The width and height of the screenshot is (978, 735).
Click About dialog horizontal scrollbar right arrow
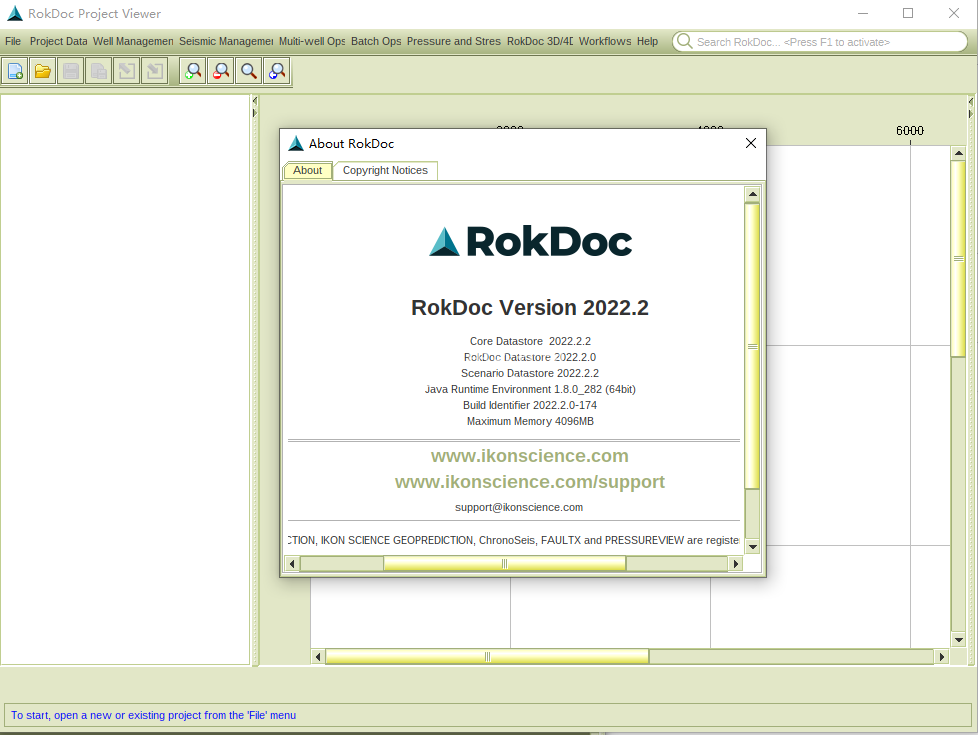pyautogui.click(x=736, y=564)
